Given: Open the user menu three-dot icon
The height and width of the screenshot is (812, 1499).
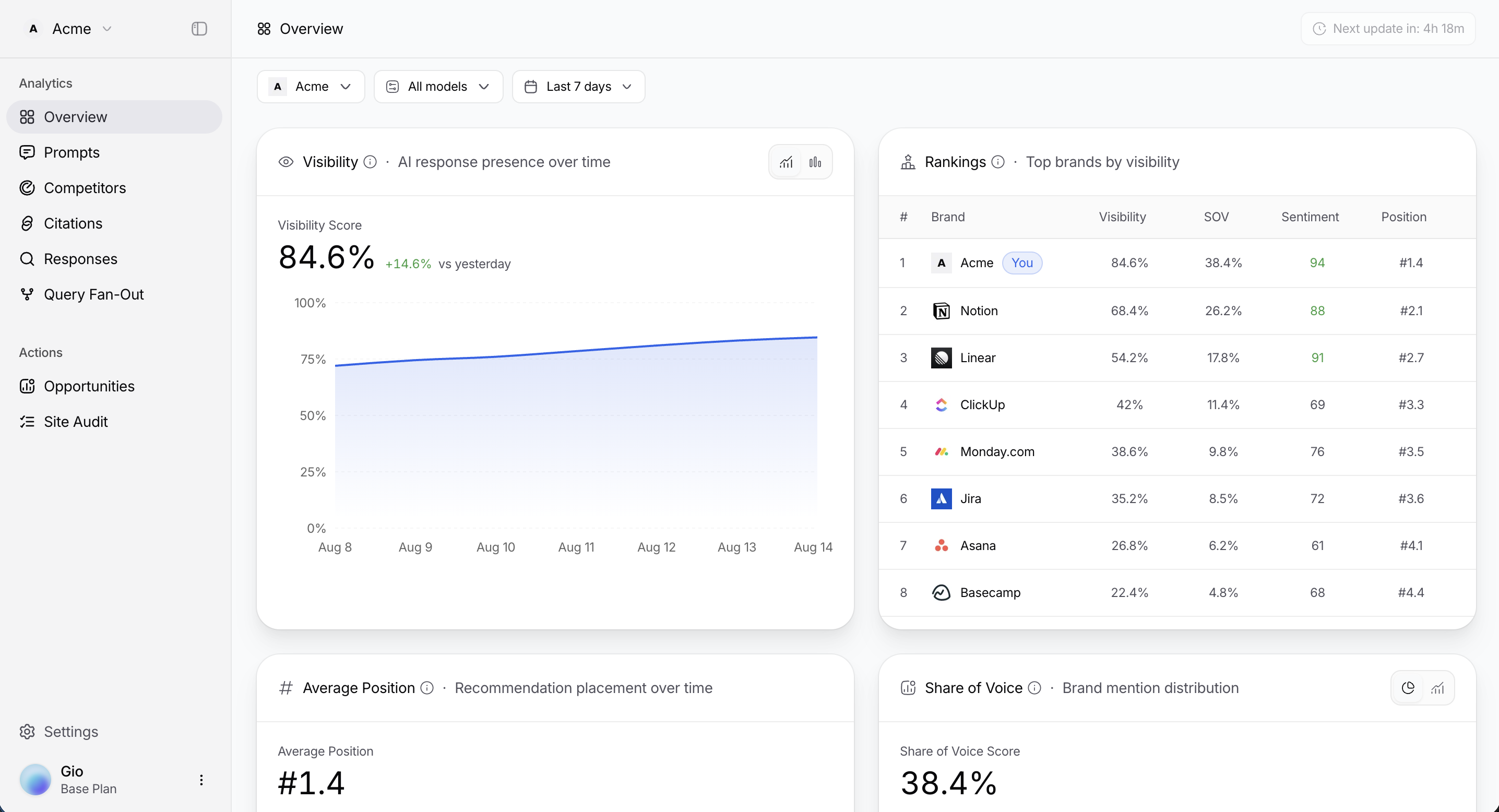Looking at the screenshot, I should [x=201, y=780].
